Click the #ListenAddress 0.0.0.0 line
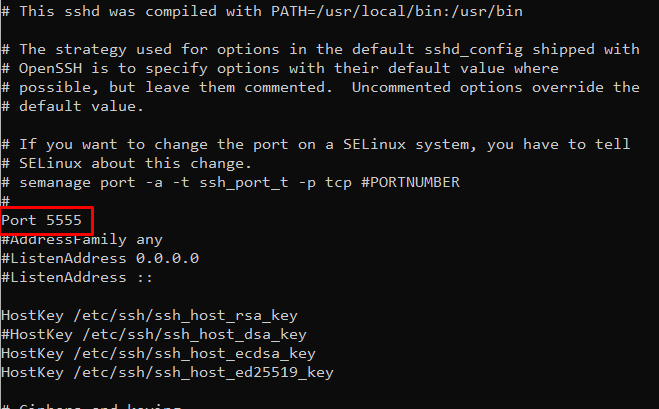The image size is (659, 409). 100,258
